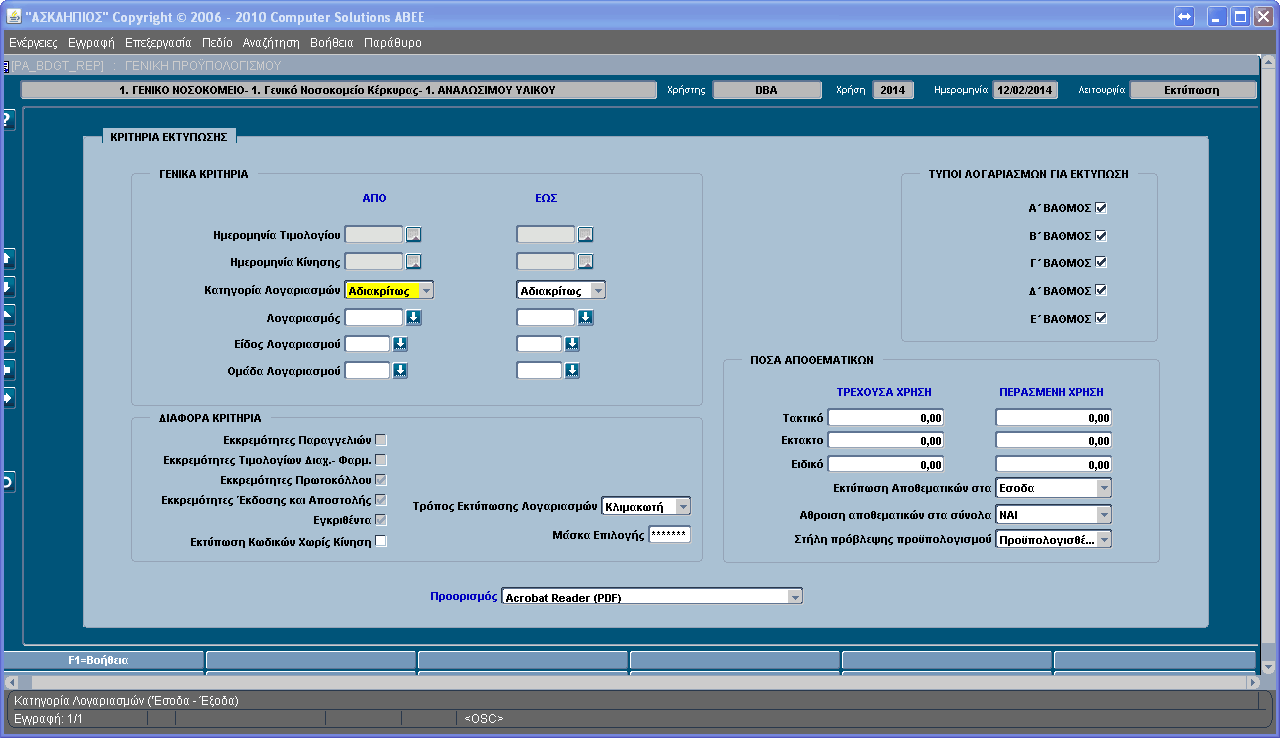Toggle the Ε΄ ΒΑΘΜΟΣ checkbox
1280x738 pixels.
1101,318
